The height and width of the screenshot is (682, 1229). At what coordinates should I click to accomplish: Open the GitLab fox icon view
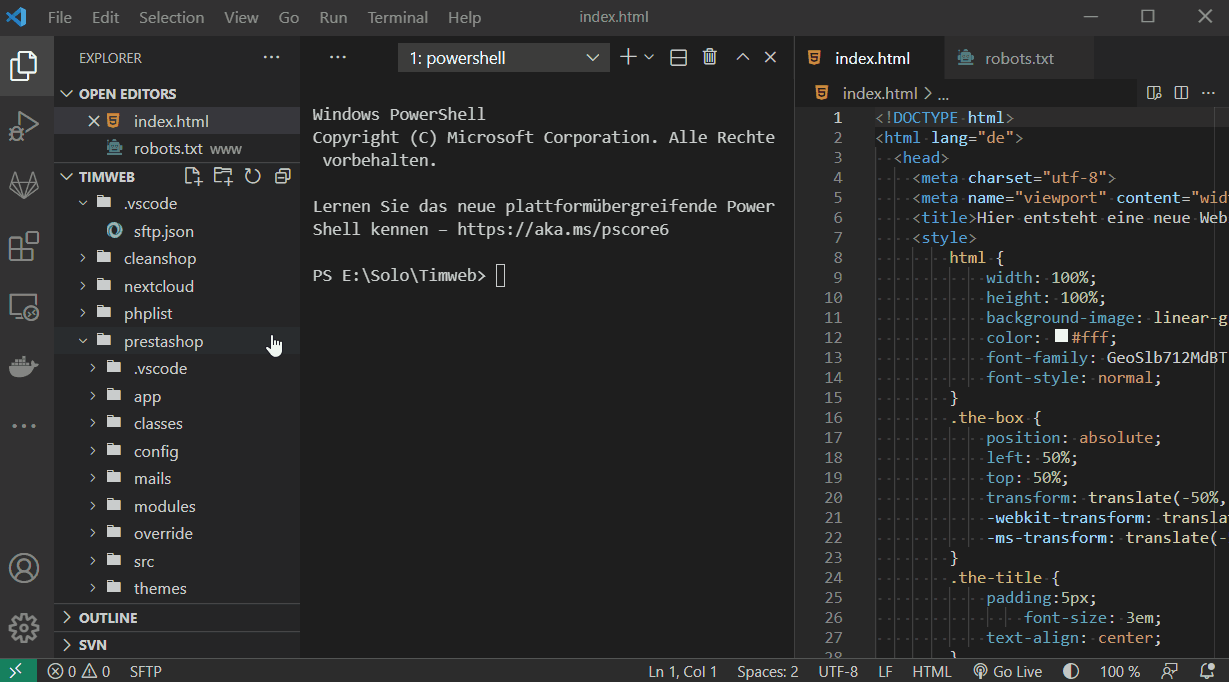click(24, 186)
